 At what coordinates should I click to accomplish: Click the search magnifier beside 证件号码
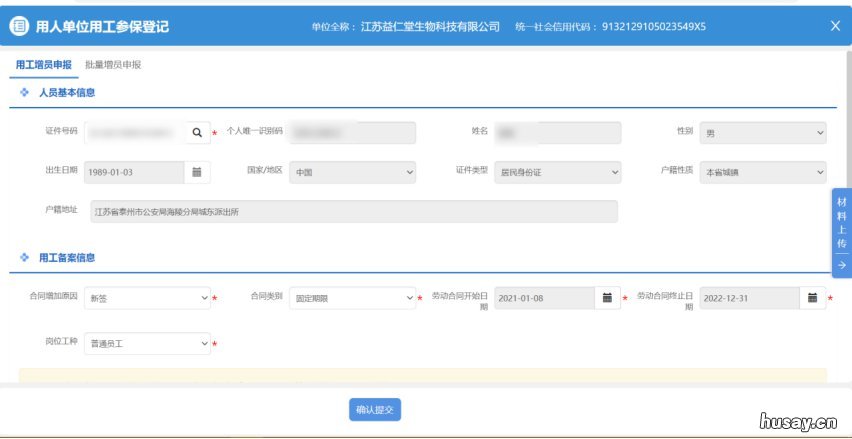pyautogui.click(x=197, y=133)
